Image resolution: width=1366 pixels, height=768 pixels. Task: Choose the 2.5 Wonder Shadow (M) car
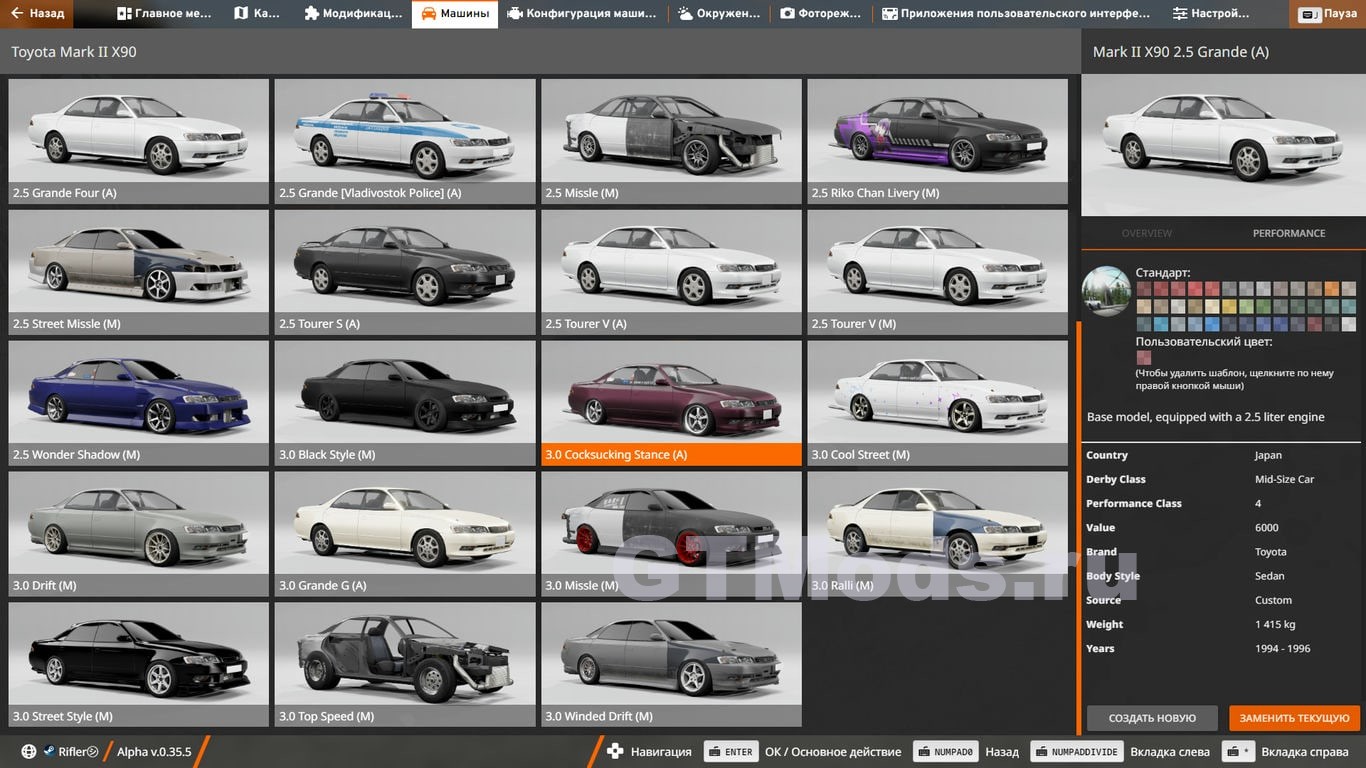pyautogui.click(x=139, y=403)
